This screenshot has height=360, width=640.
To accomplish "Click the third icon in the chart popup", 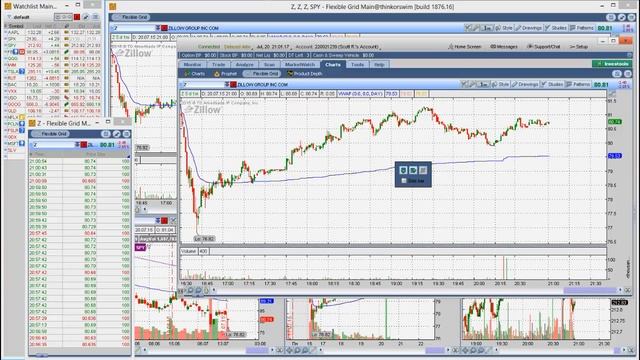I will [423, 170].
